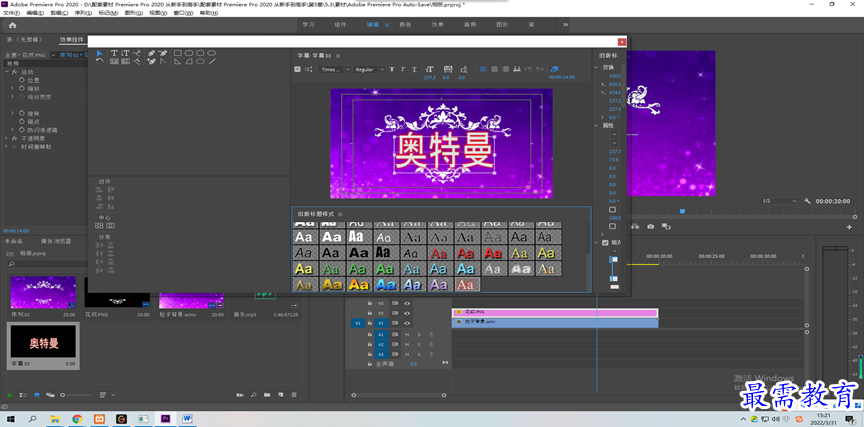Viewport: 864px width, 427px height.
Task: Toggle lock for track V3
Action: tap(370, 303)
